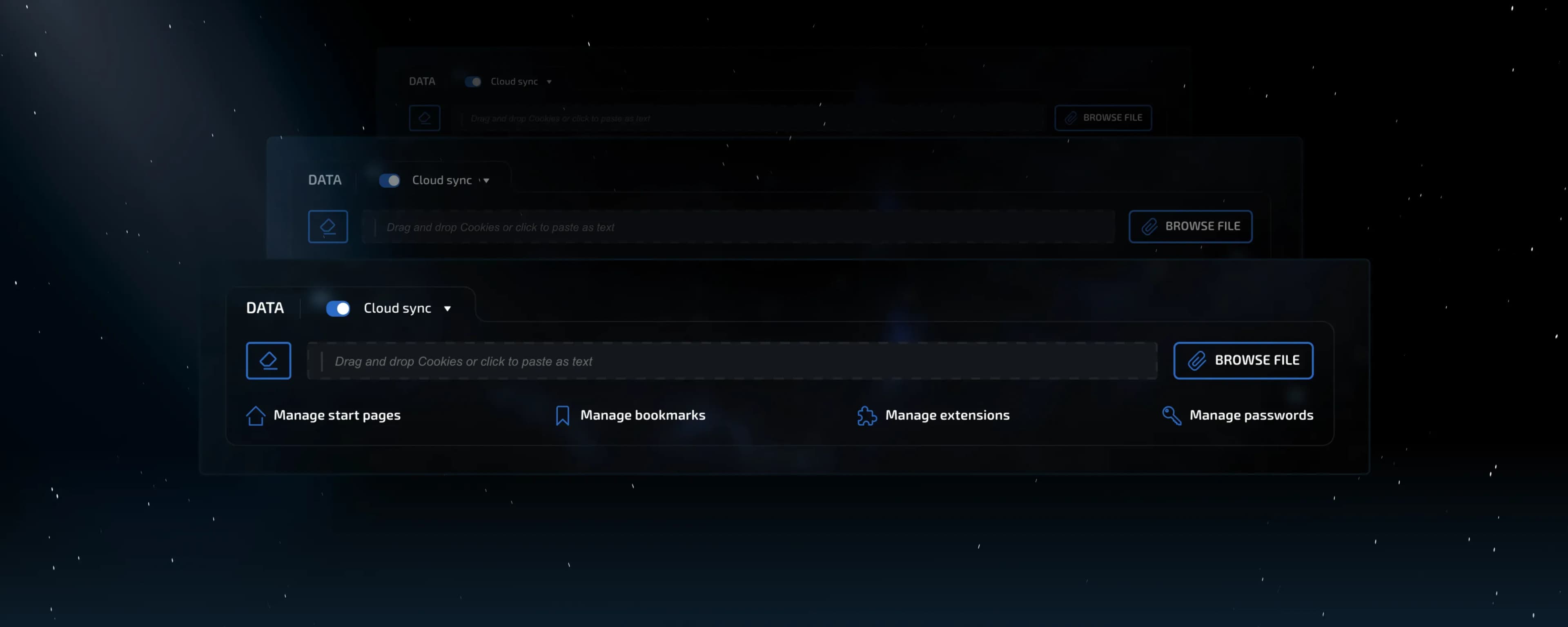Select the DATA tab in the front panel
The height and width of the screenshot is (627, 1568).
point(265,308)
